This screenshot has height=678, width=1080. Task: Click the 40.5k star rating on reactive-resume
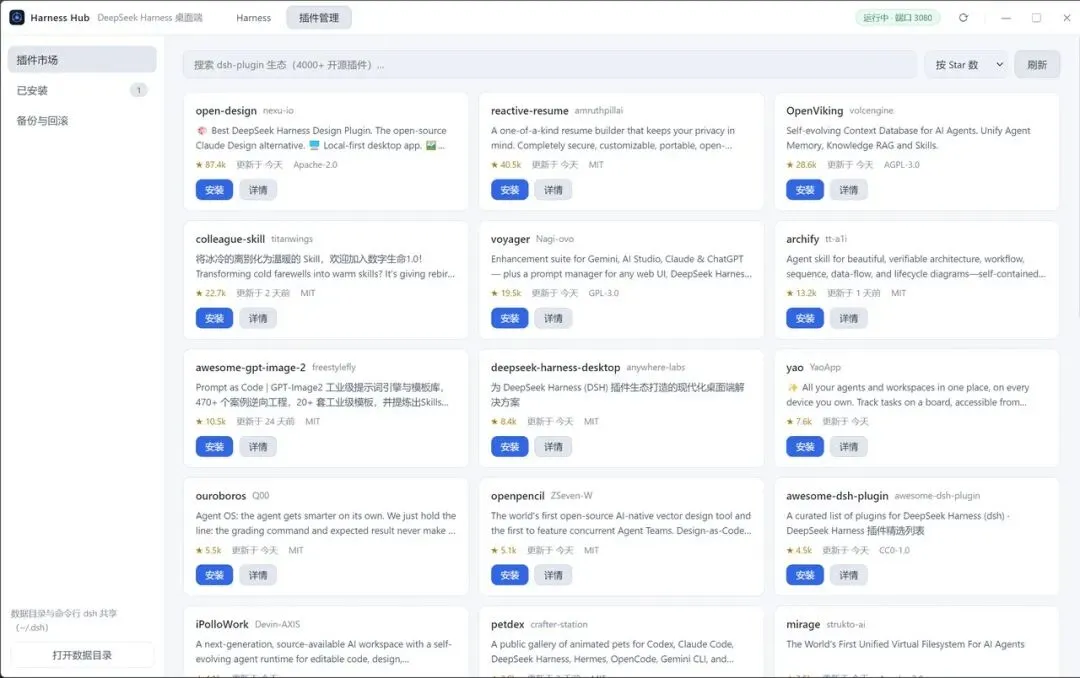pos(506,165)
